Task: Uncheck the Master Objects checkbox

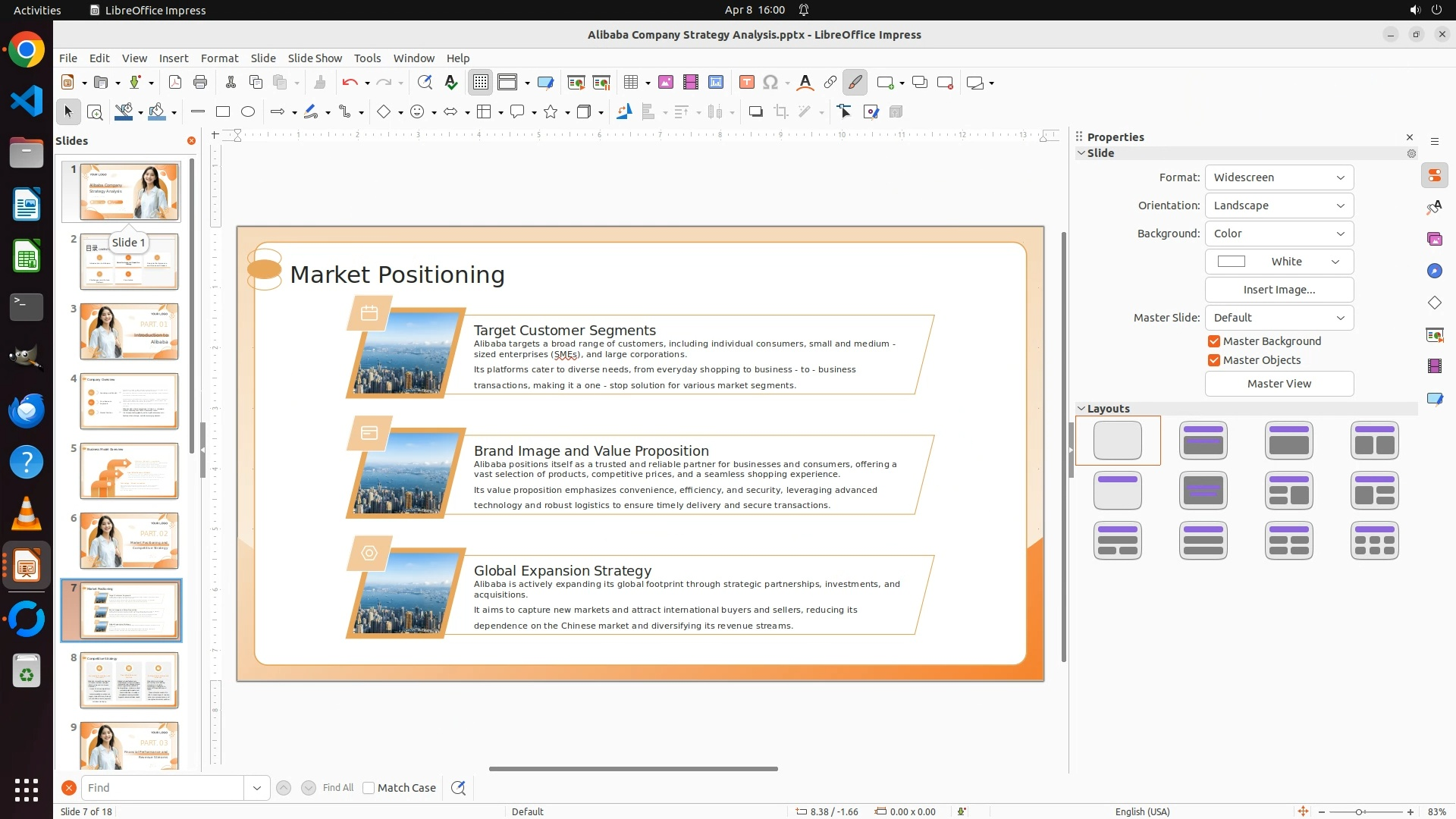Action: (1214, 360)
